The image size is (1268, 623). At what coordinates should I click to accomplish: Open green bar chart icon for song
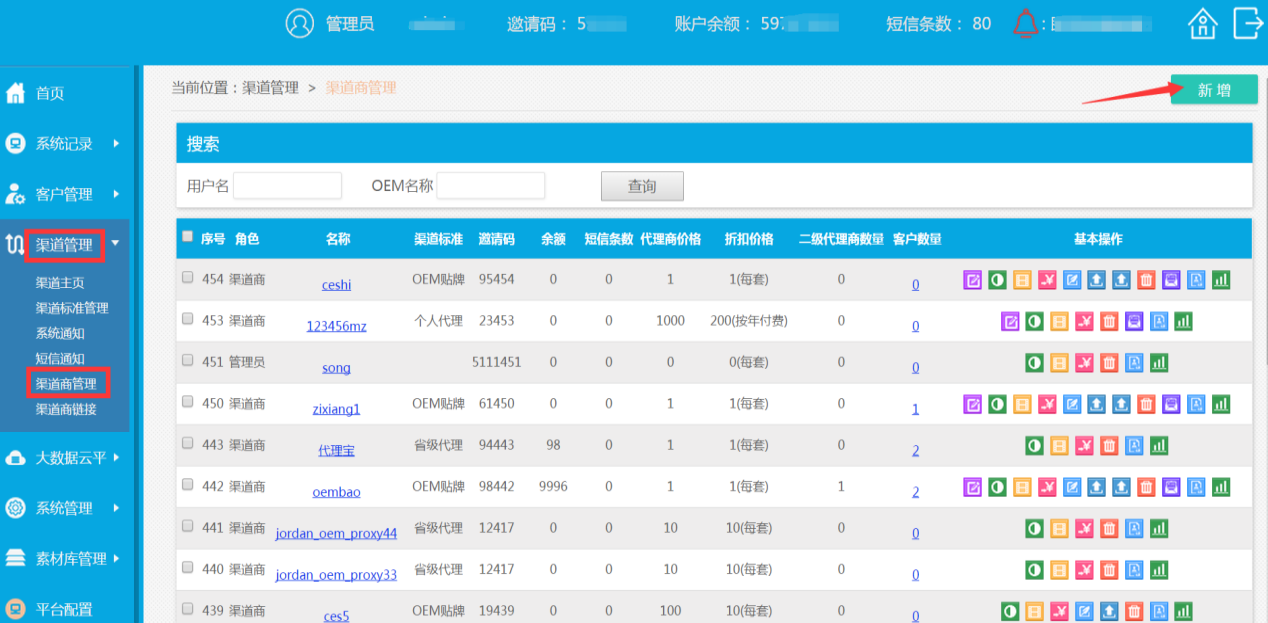tap(1159, 363)
